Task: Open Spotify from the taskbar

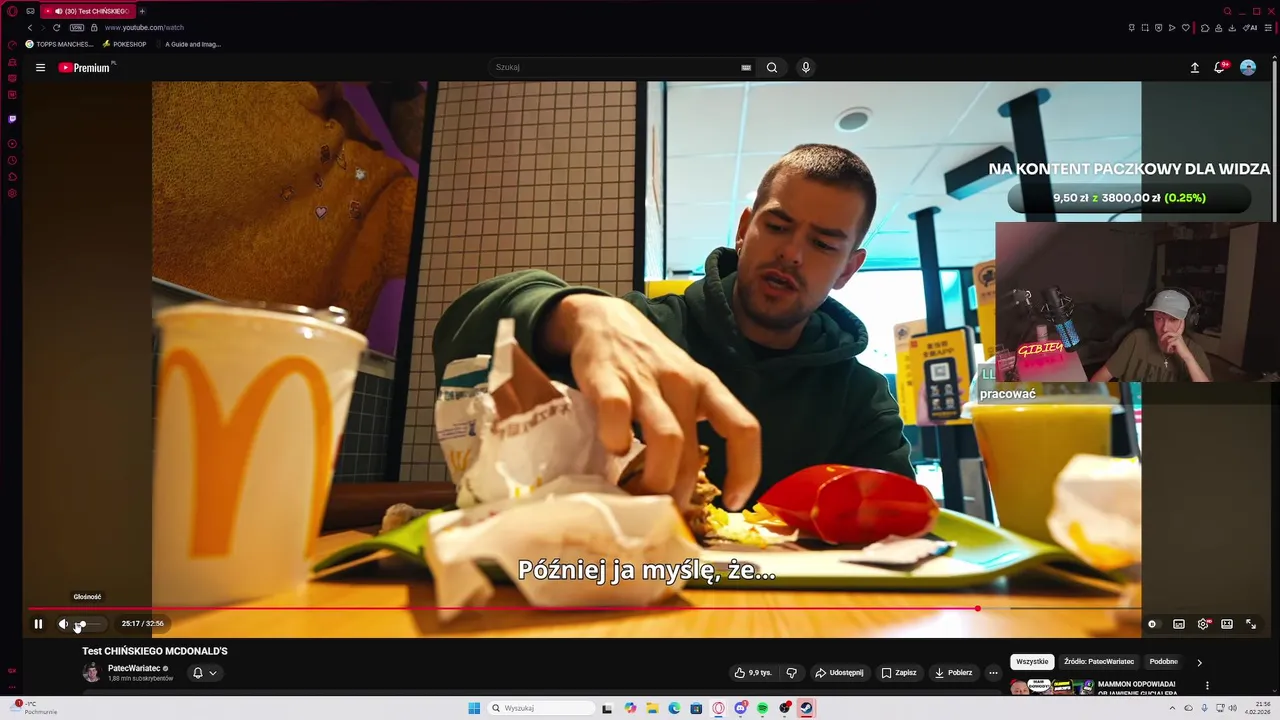Action: coord(762,708)
